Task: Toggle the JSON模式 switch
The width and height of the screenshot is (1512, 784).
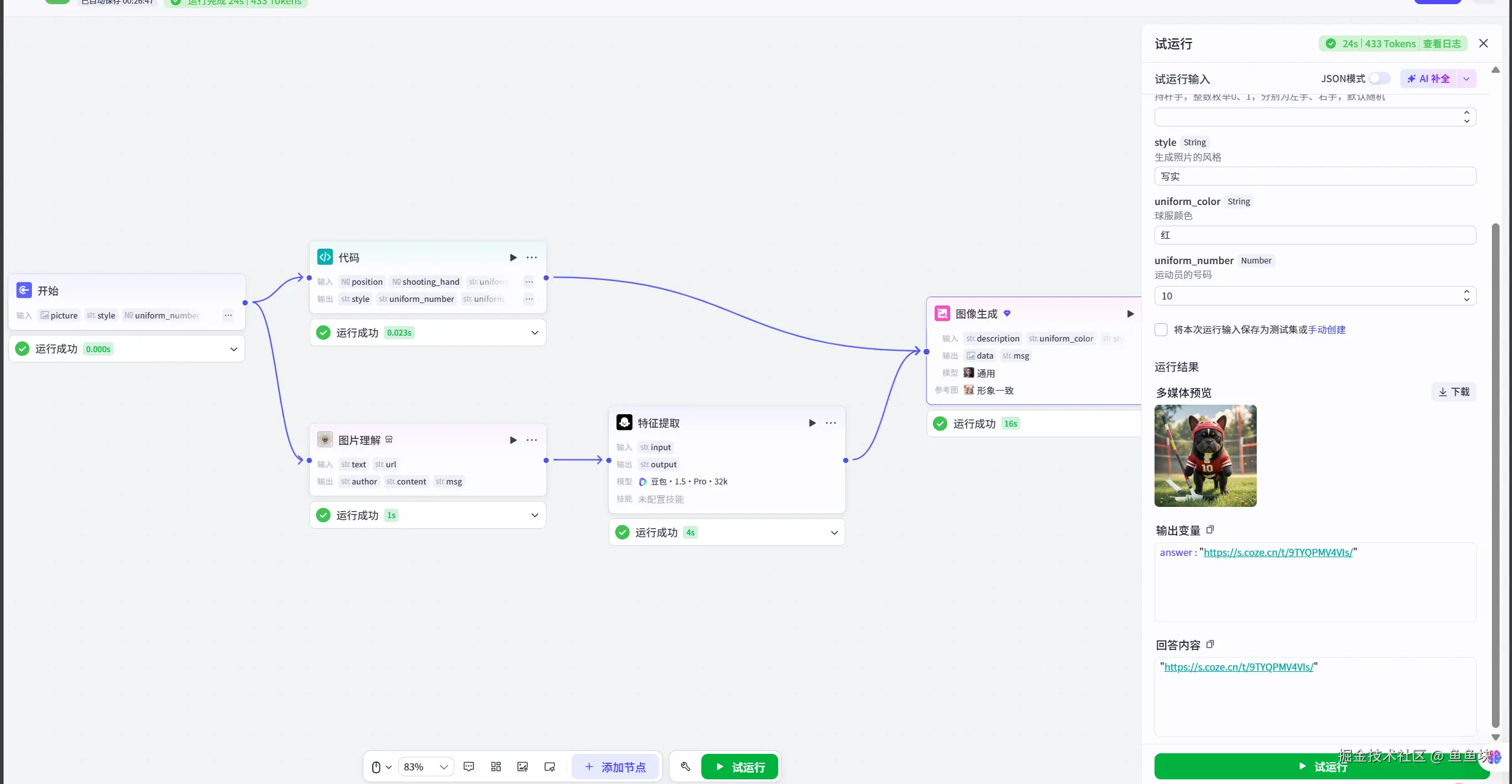Action: pos(1379,79)
